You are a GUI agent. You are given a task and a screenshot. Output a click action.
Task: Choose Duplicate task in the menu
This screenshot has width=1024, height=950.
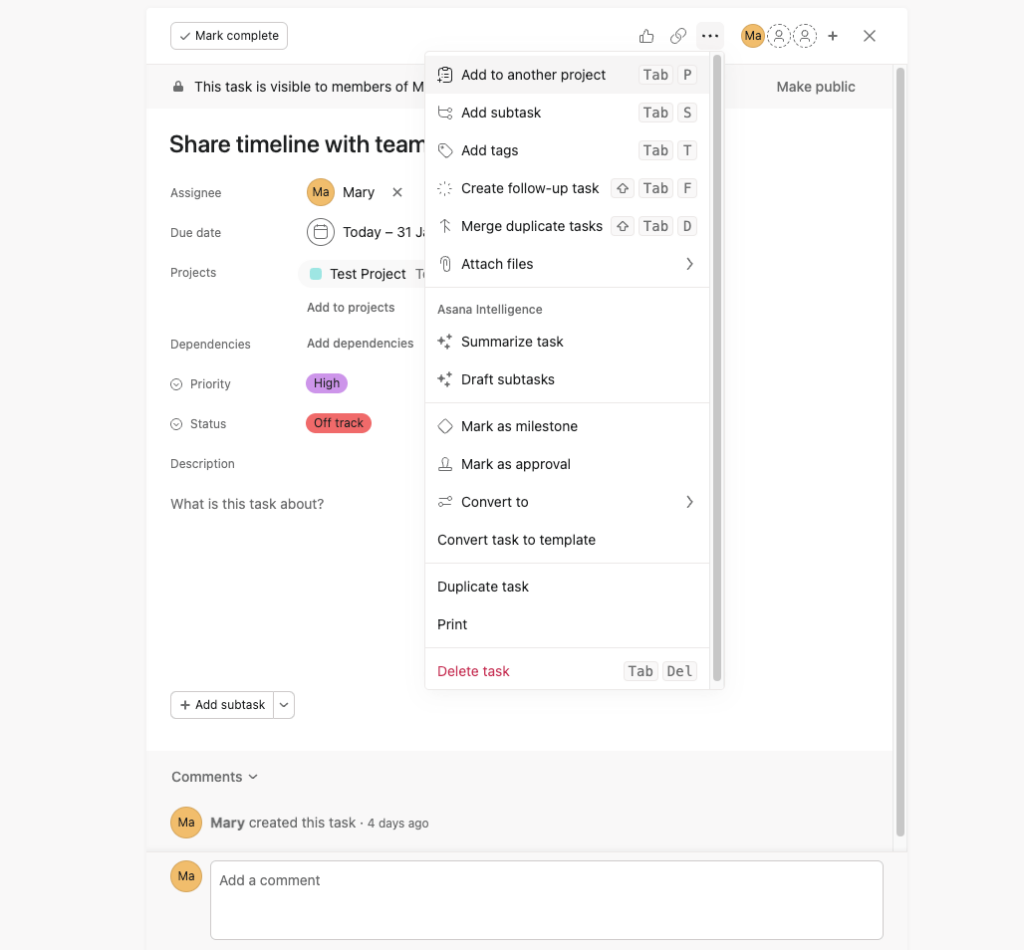(x=483, y=586)
